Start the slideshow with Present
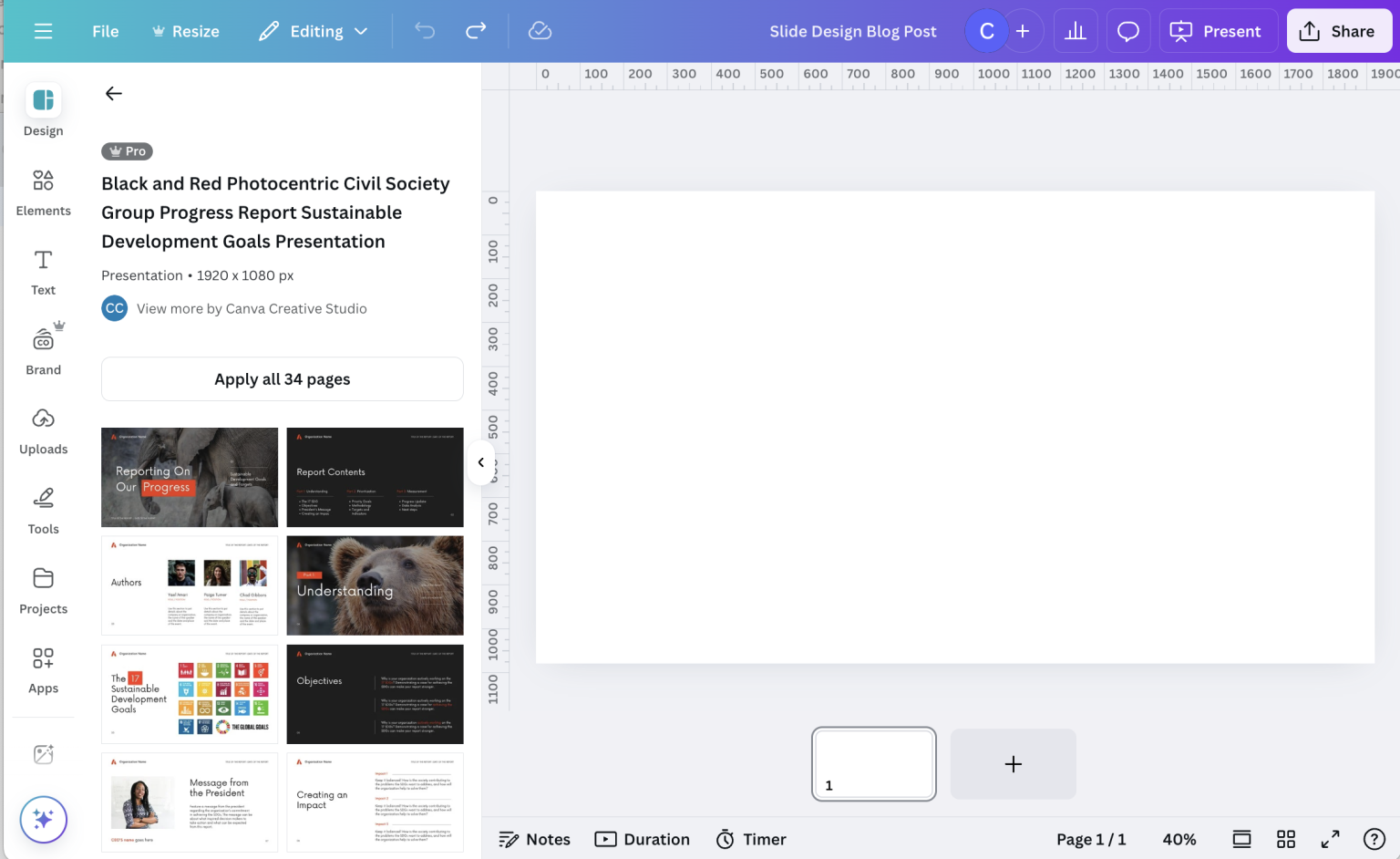This screenshot has width=1400, height=859. (1218, 30)
